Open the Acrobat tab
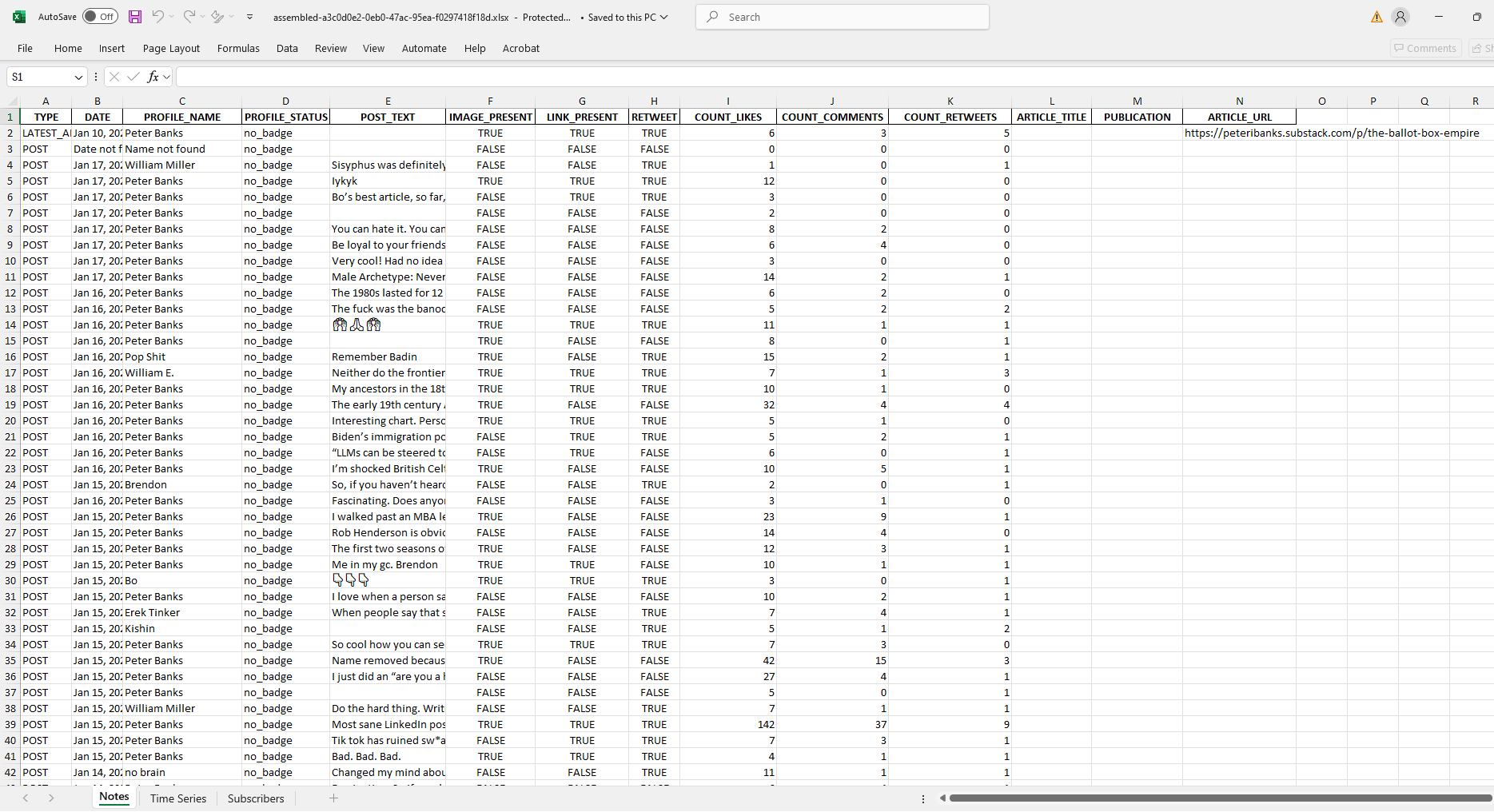1494x812 pixels. coord(520,48)
